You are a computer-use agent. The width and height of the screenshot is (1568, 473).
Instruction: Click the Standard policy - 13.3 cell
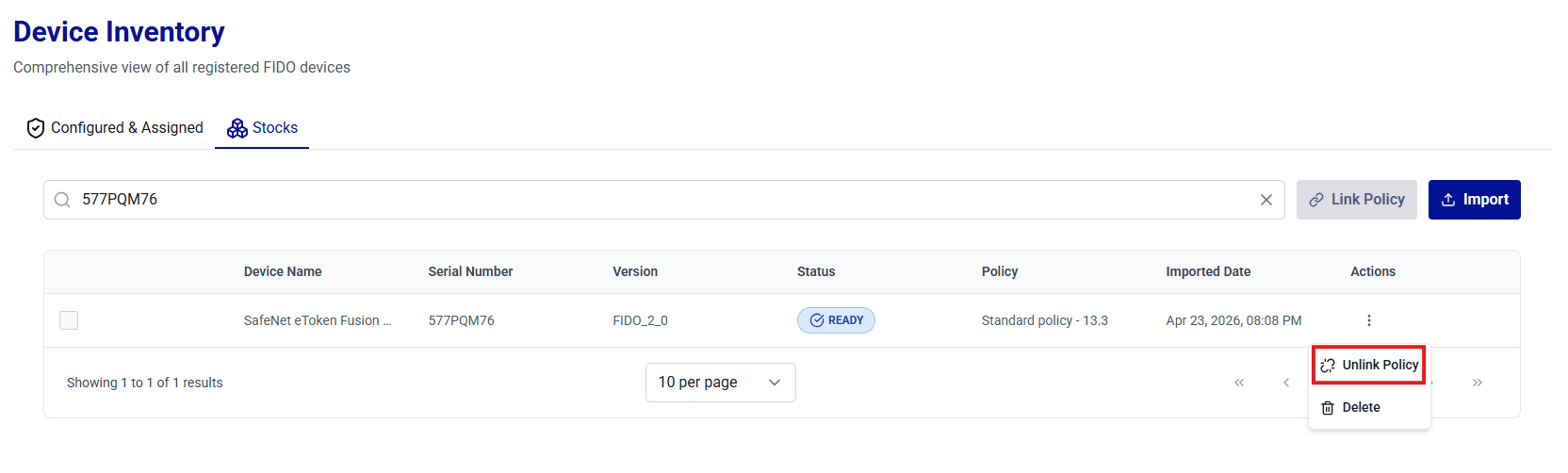[1044, 320]
